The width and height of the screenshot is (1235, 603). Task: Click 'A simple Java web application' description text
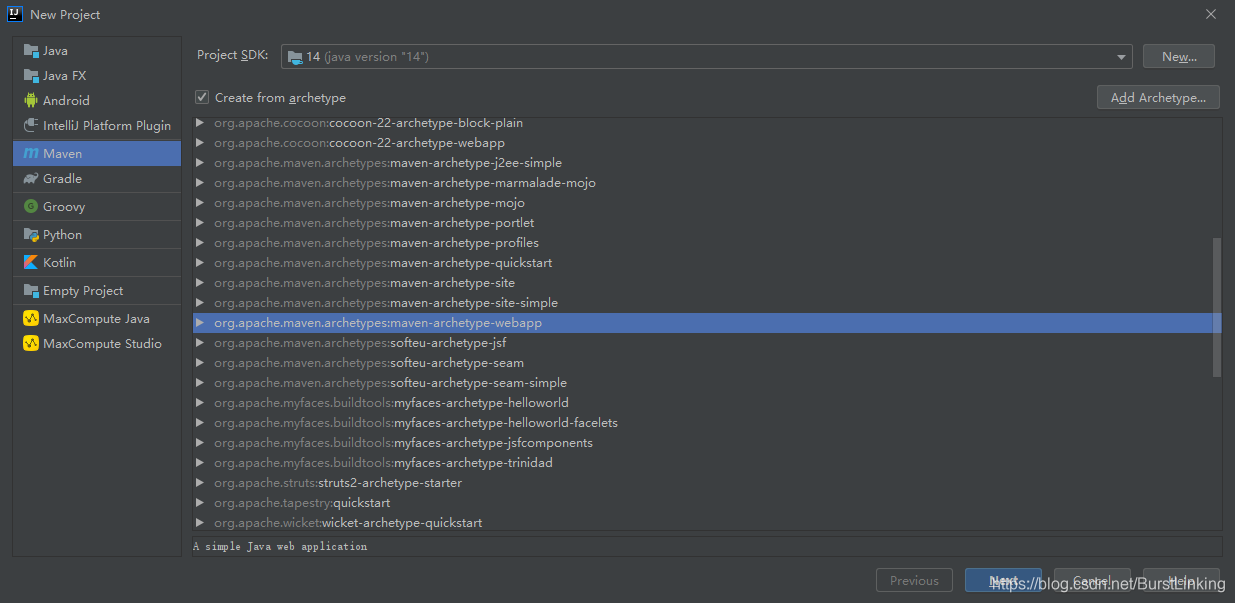pyautogui.click(x=280, y=547)
